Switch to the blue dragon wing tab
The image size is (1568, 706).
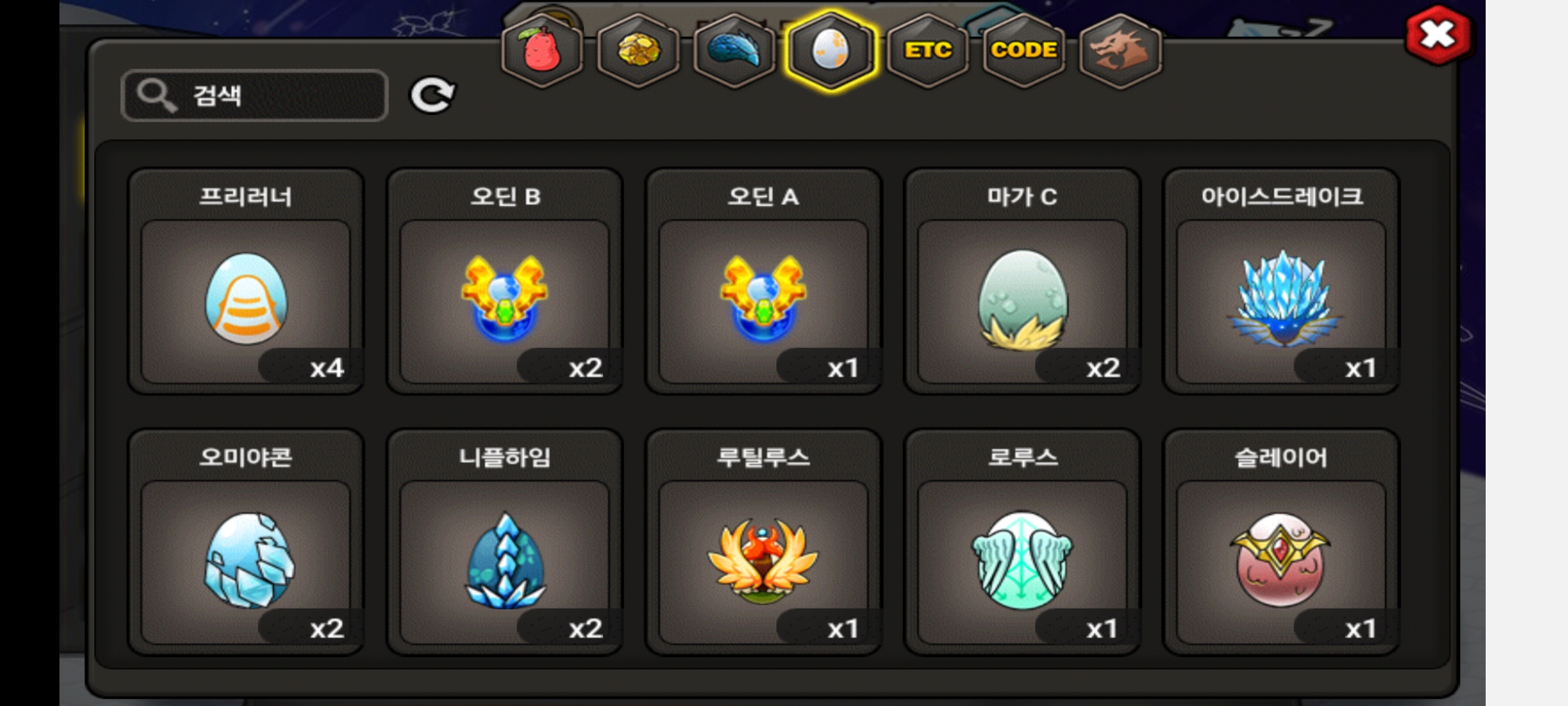point(734,50)
